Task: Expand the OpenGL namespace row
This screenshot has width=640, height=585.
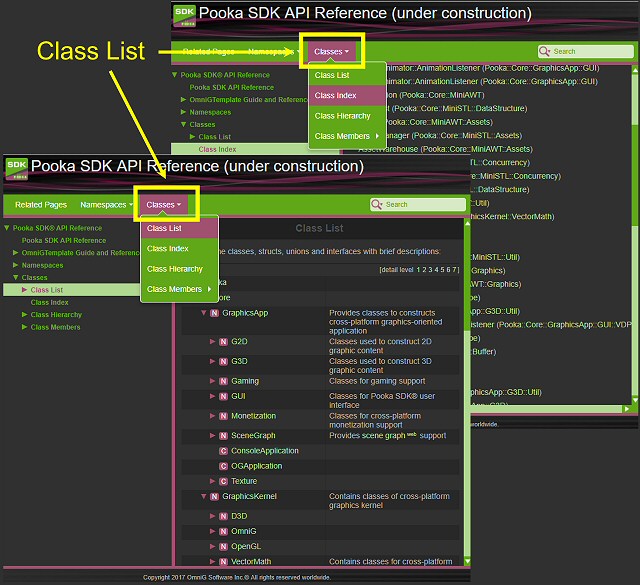Action: pyautogui.click(x=212, y=546)
